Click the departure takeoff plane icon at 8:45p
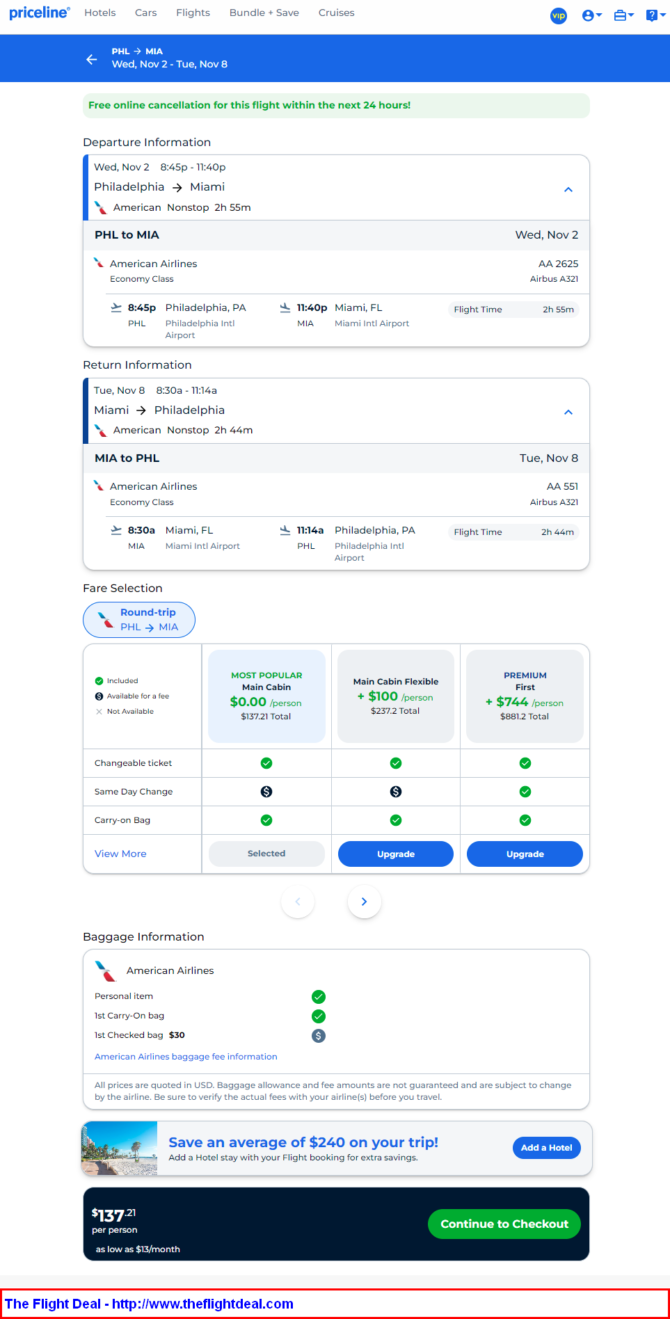 coord(117,307)
